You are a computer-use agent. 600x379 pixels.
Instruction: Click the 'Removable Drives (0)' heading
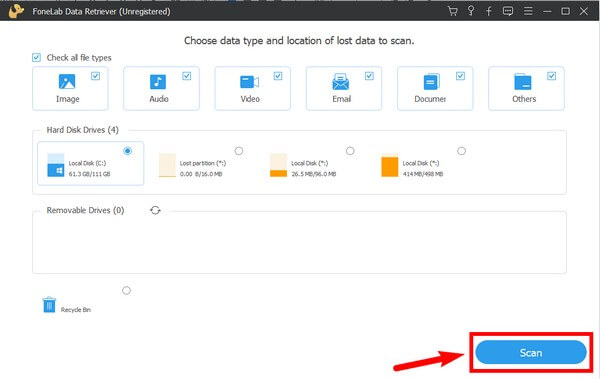tap(85, 210)
